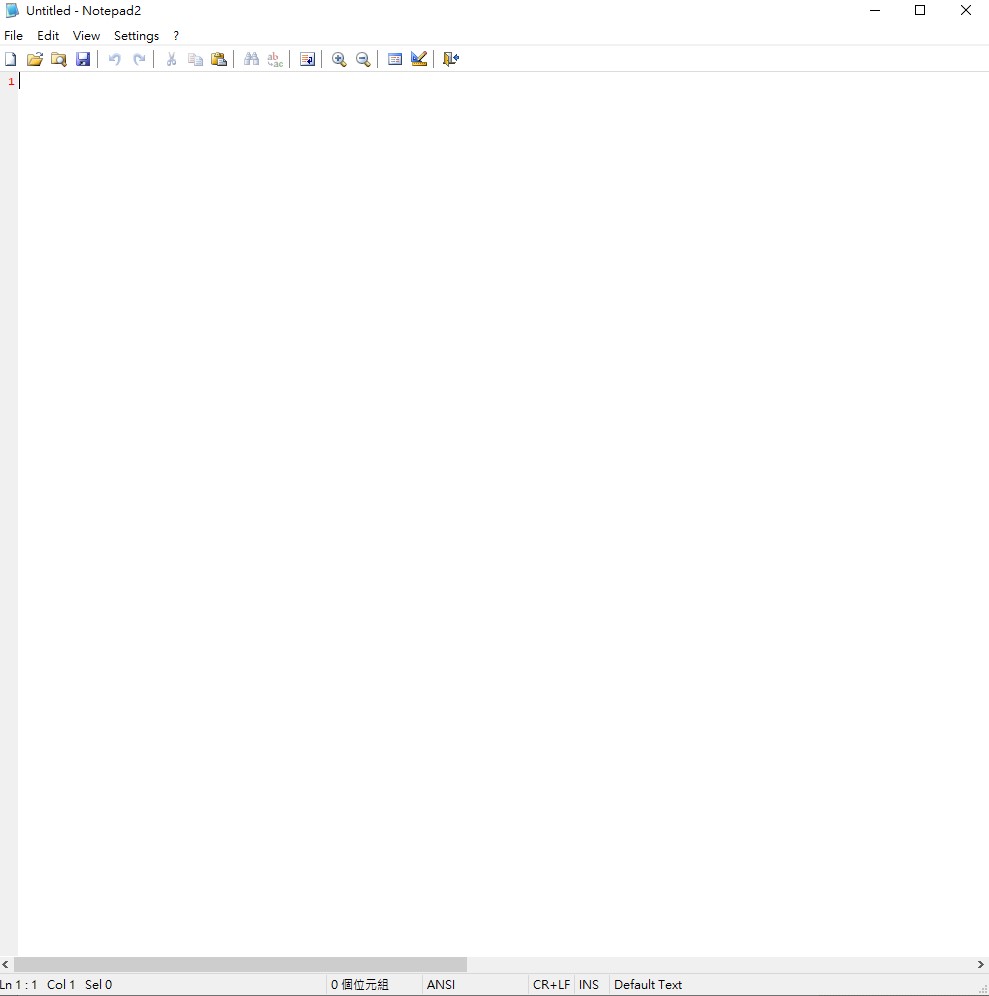
Task: Click the horizontal scrollbar thumb
Action: (x=240, y=964)
